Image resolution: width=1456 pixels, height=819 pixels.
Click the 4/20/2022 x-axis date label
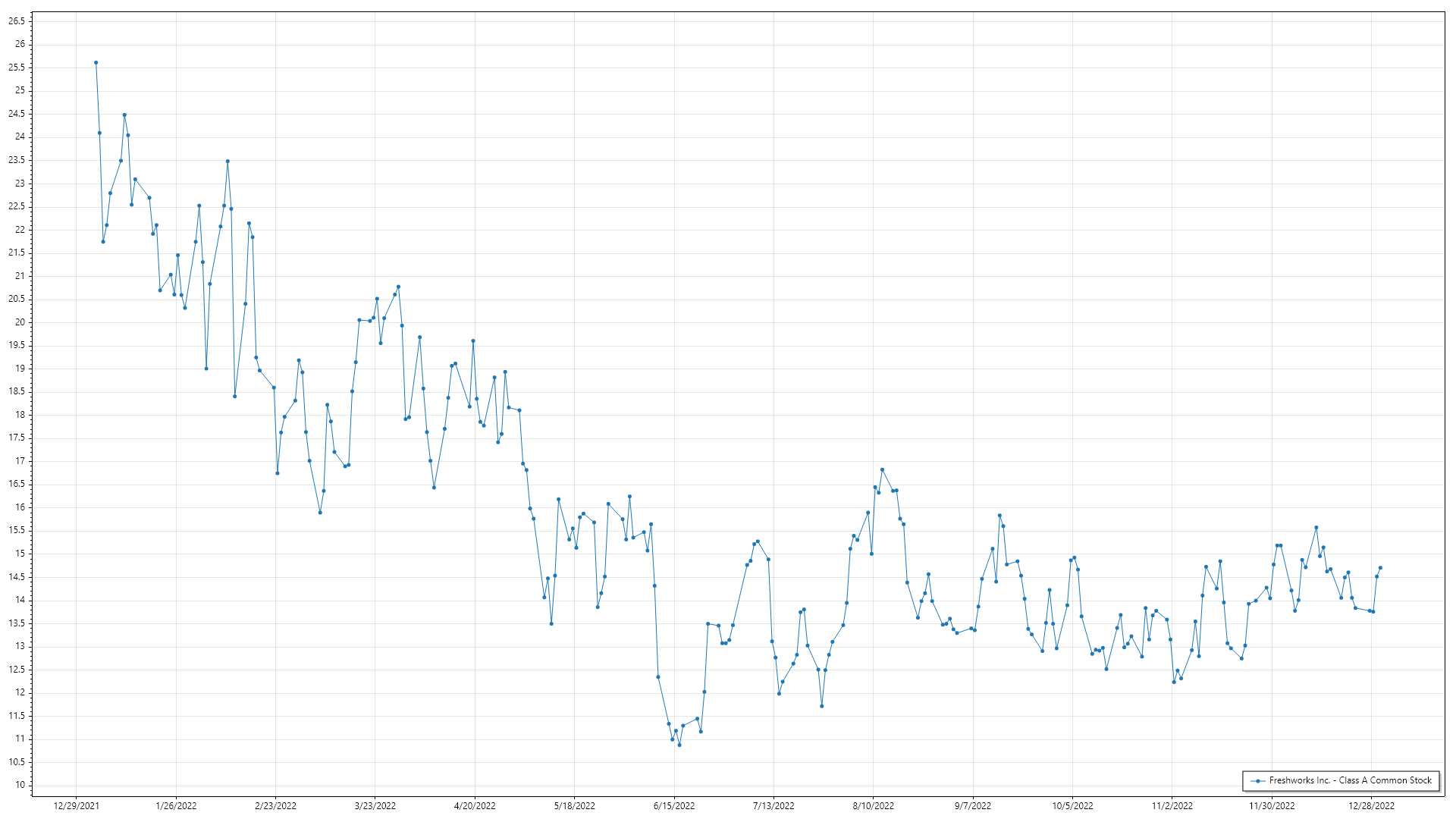click(475, 806)
